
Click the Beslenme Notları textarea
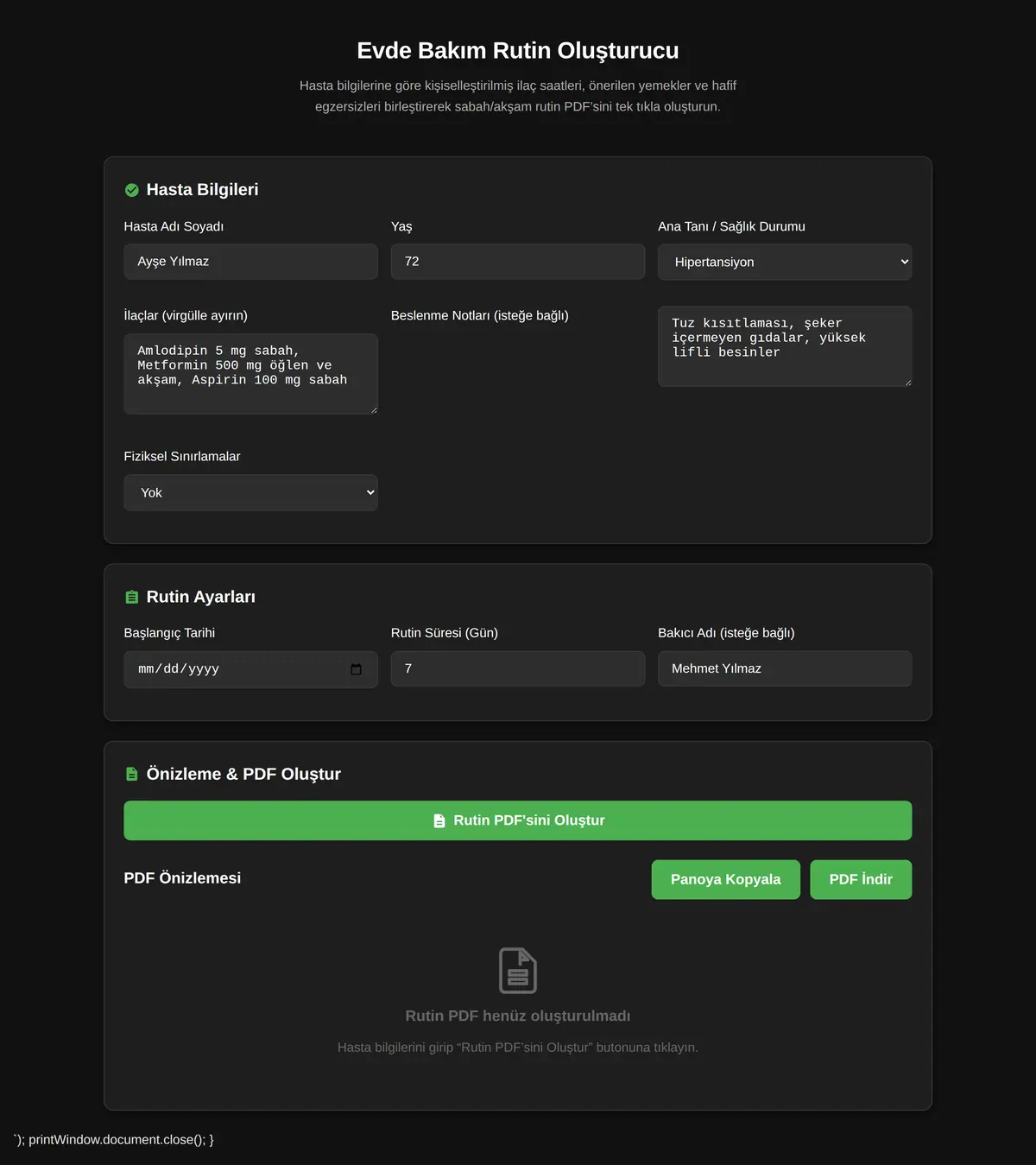tap(785, 346)
